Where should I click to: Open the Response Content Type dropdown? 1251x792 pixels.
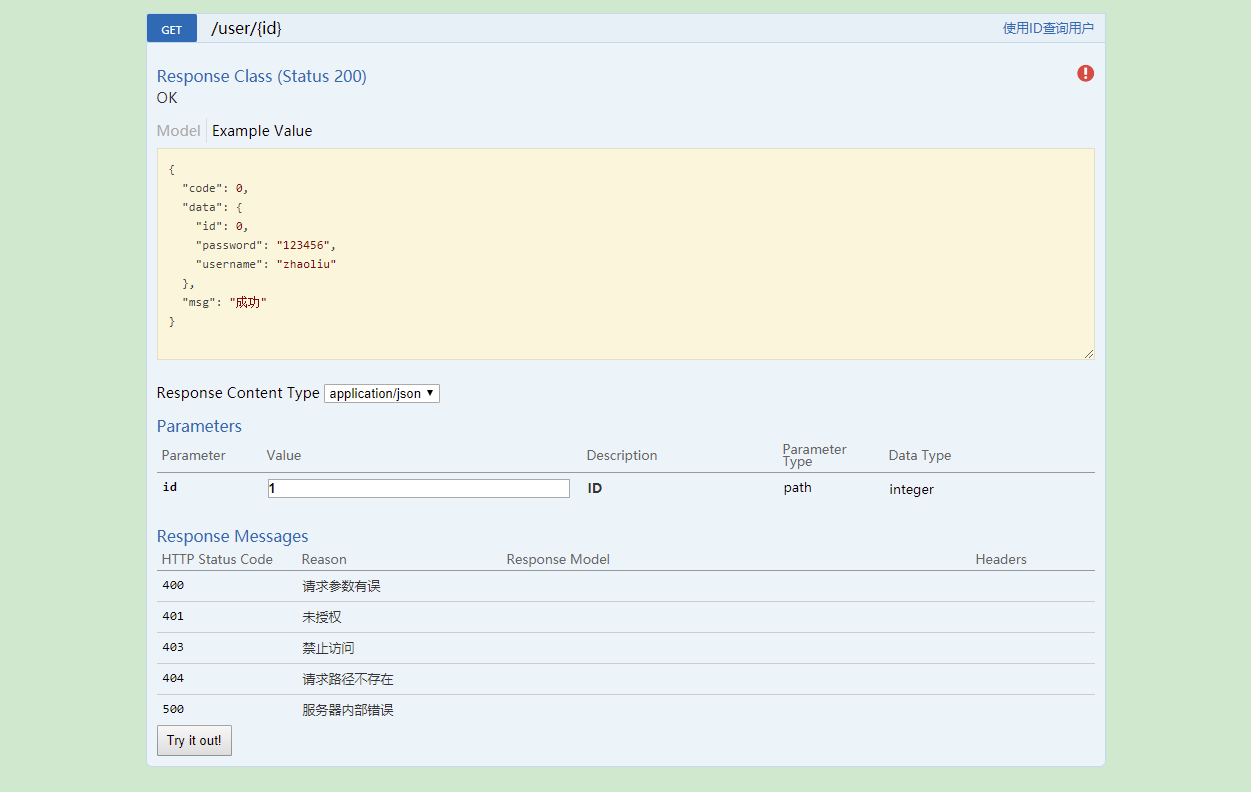pos(382,393)
